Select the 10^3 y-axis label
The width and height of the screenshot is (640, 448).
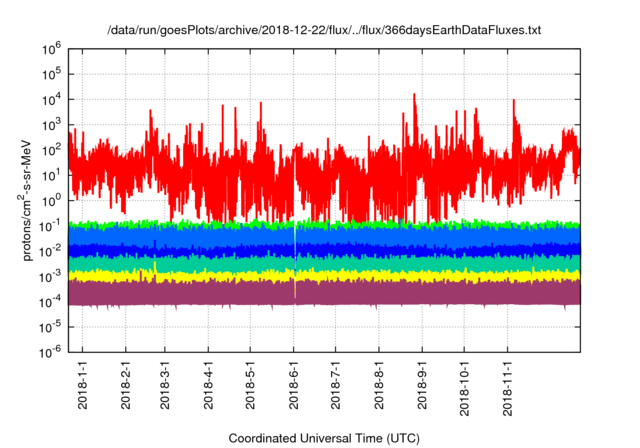(51, 125)
